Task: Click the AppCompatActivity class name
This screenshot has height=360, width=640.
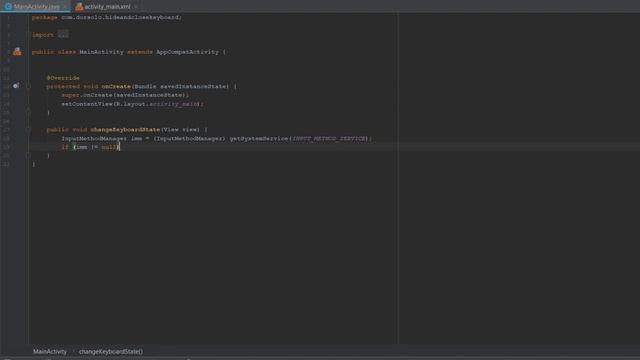Action: click(187, 52)
